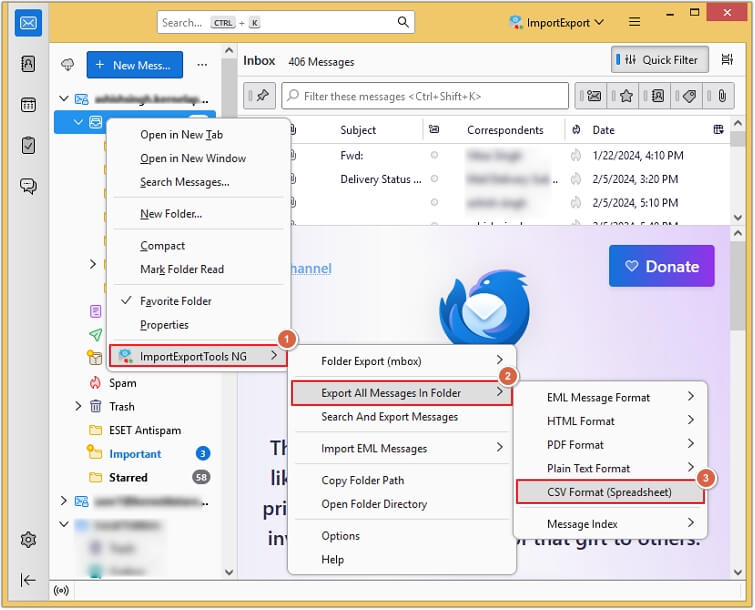
Task: Click the spam status column header icon
Action: click(576, 130)
